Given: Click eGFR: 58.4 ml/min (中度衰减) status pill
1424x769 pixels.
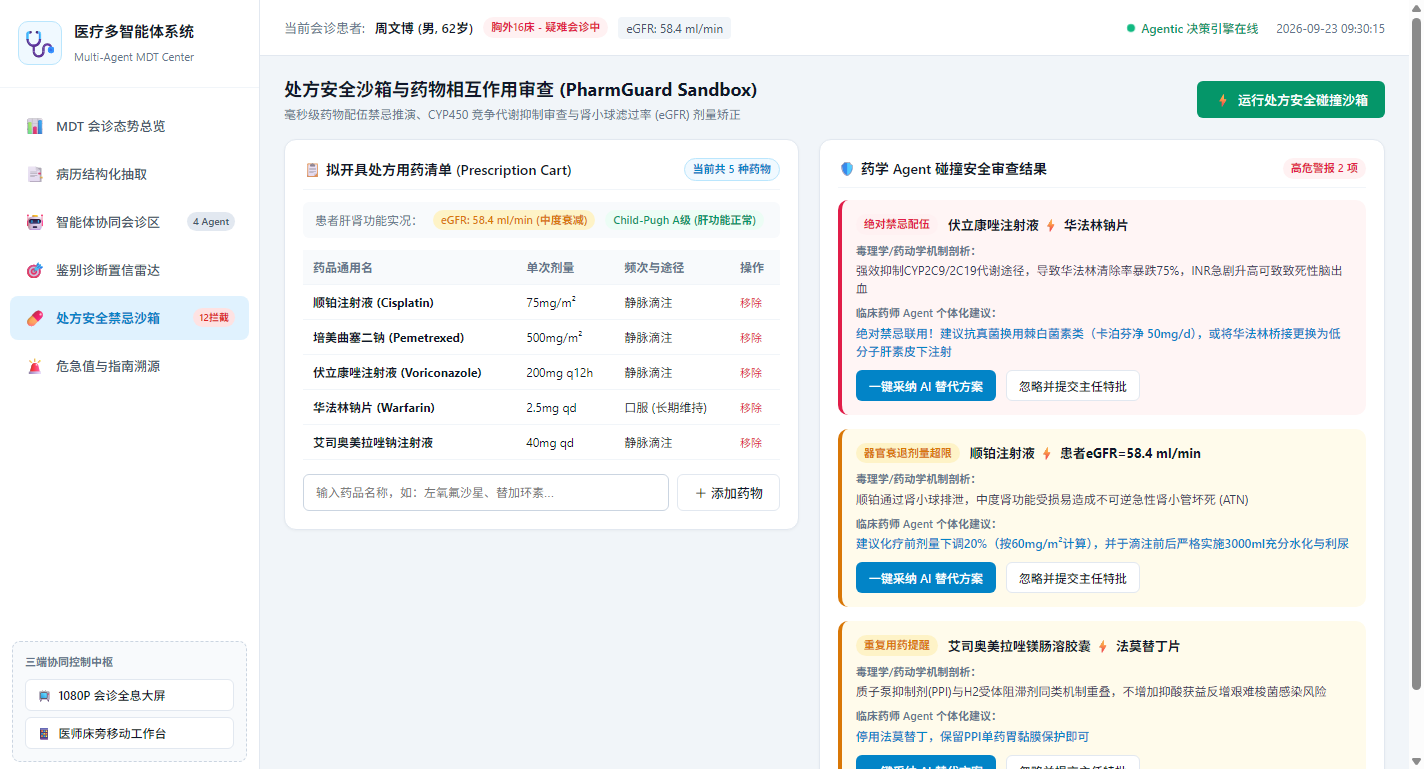Looking at the screenshot, I should 514,220.
